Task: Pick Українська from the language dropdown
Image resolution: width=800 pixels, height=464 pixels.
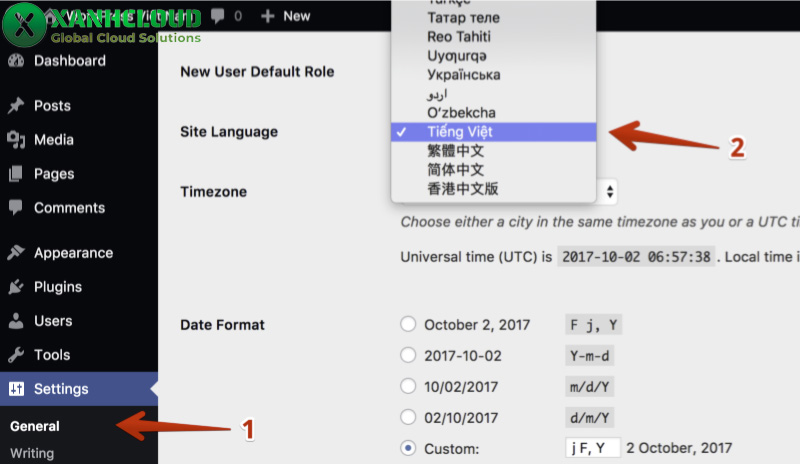Action: click(x=463, y=75)
